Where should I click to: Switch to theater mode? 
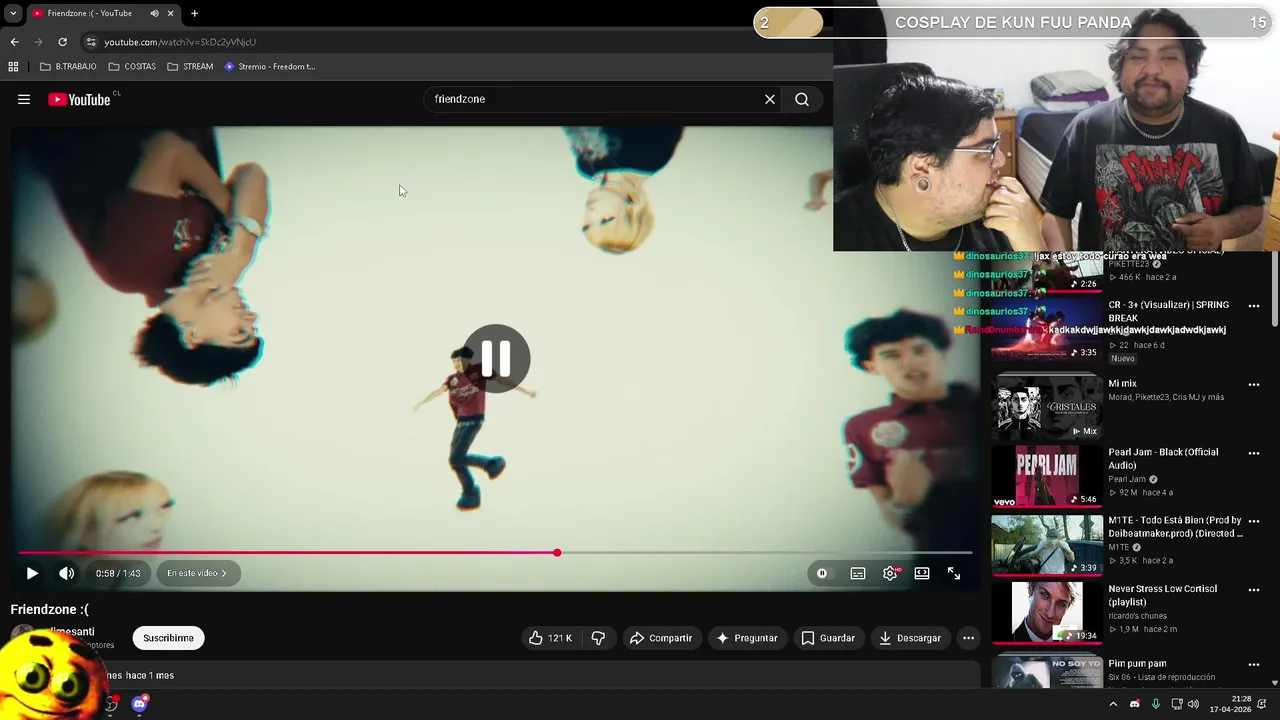pos(922,573)
